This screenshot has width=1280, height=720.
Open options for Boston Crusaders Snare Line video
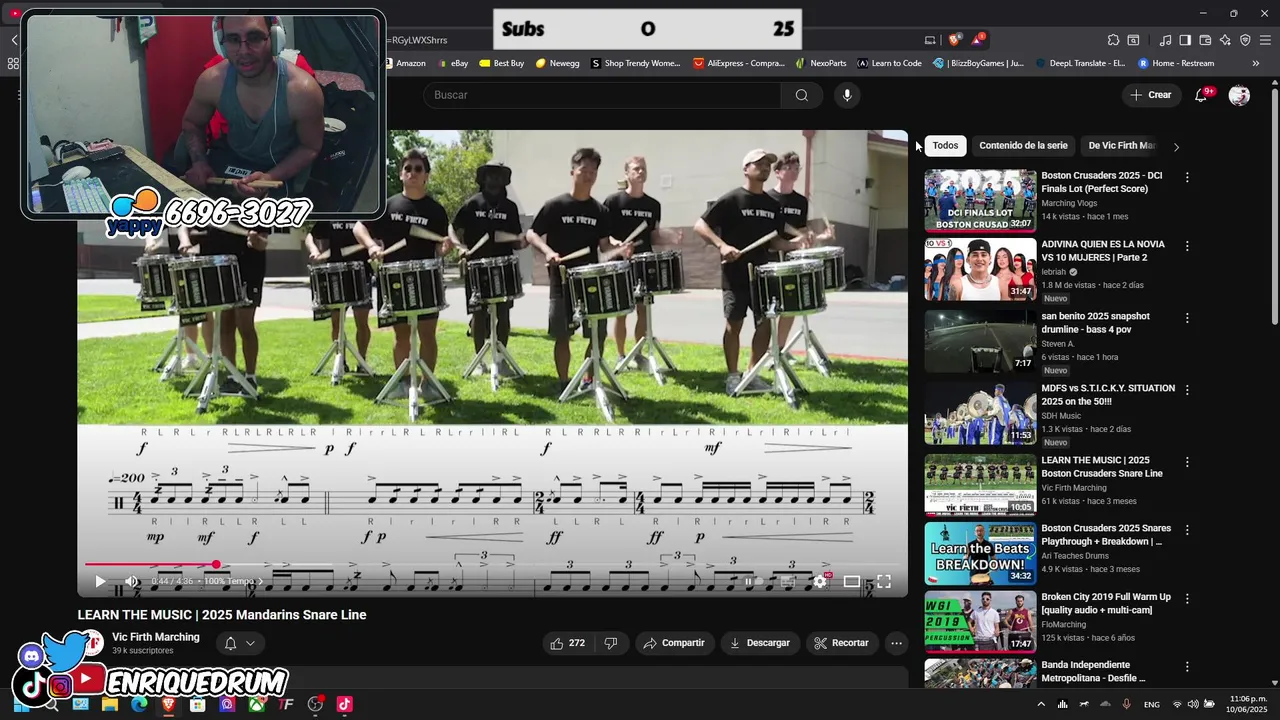tap(1187, 462)
